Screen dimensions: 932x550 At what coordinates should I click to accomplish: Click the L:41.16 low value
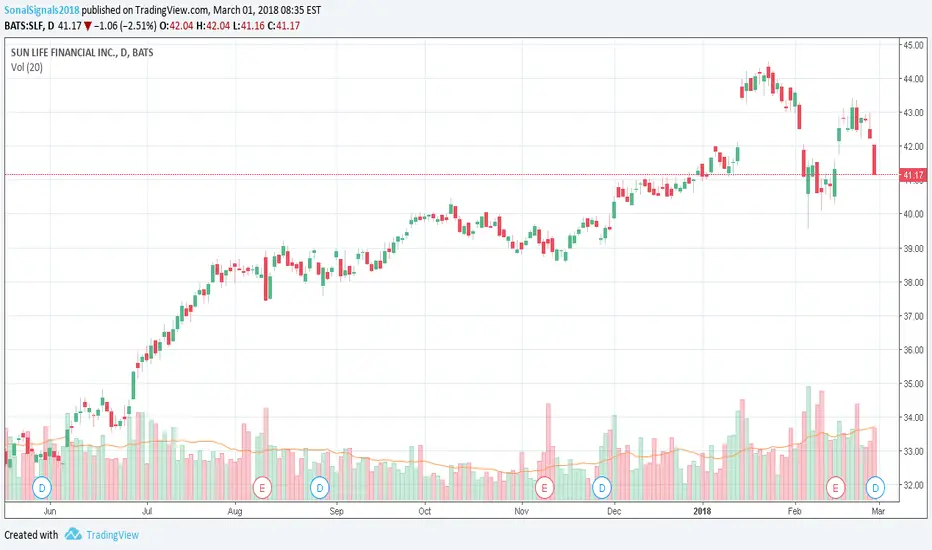(x=248, y=26)
